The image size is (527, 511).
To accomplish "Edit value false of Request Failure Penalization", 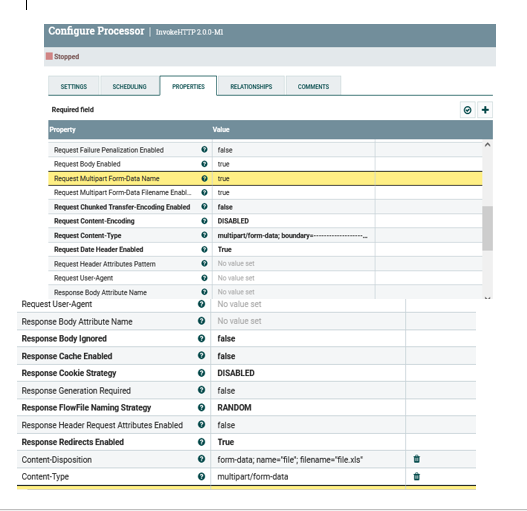I will [293, 150].
